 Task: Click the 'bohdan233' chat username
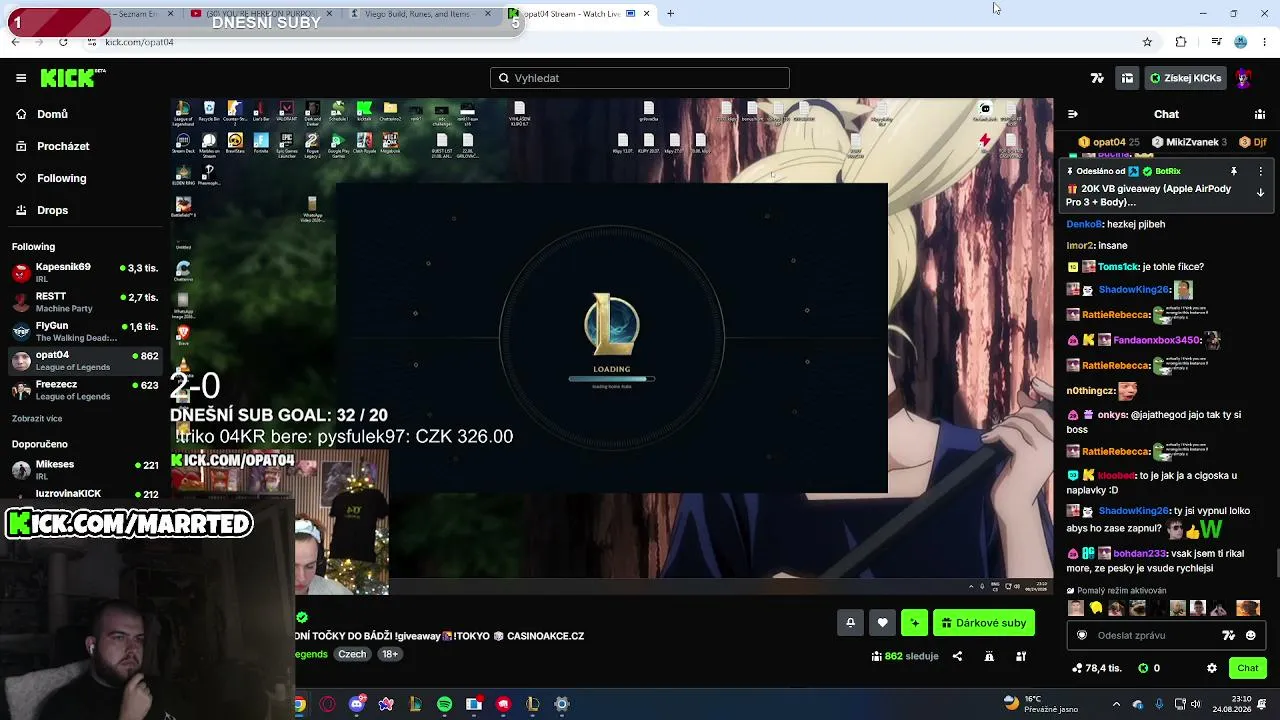[x=1140, y=553]
